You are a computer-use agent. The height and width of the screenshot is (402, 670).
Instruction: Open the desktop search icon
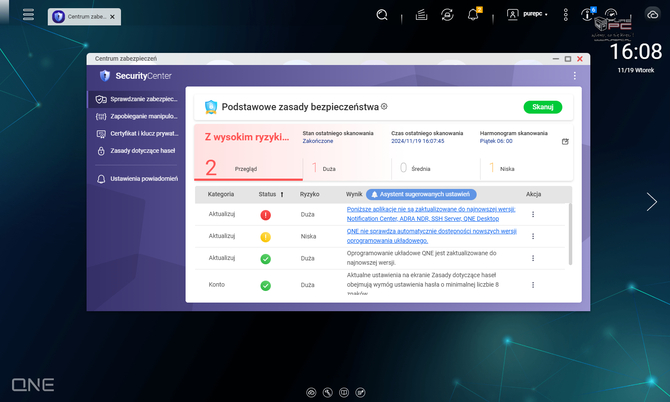(x=382, y=15)
